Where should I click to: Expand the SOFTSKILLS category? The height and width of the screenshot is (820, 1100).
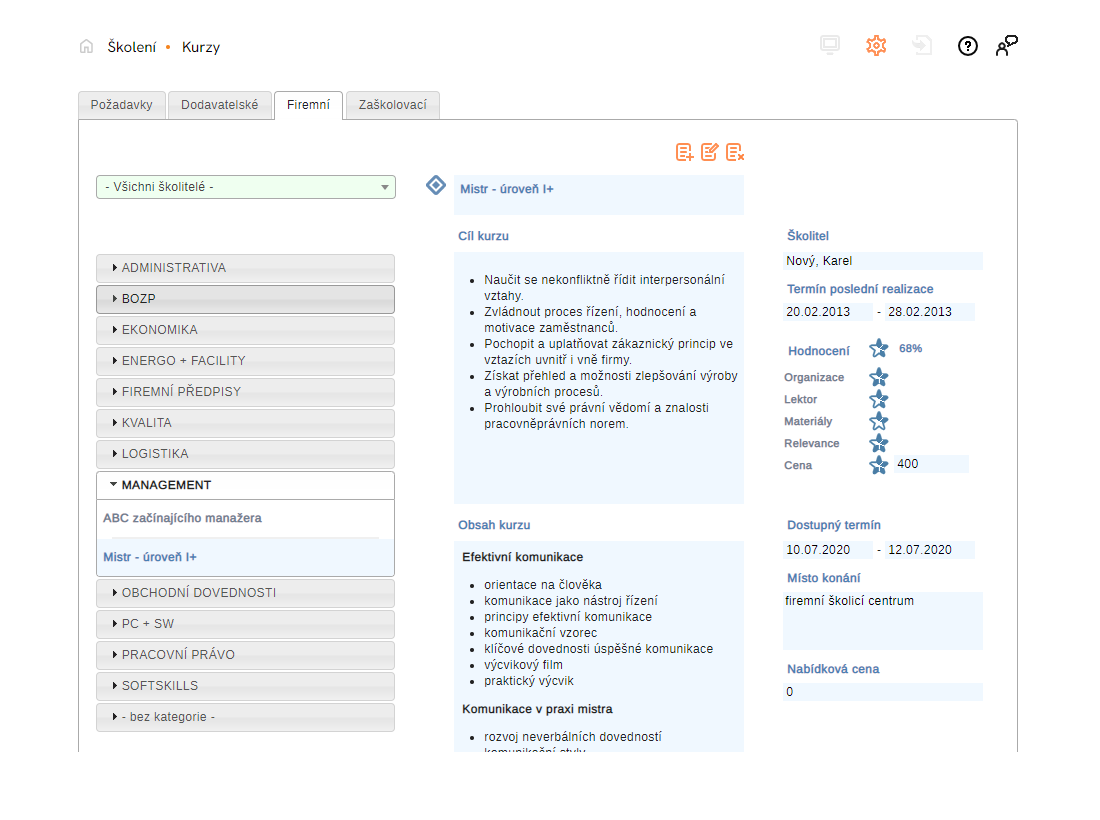(245, 686)
